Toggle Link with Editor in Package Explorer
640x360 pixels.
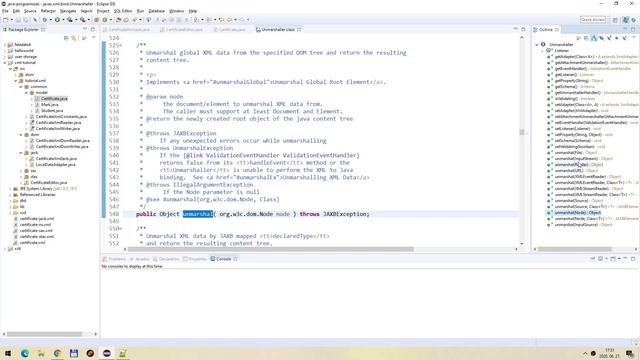(74, 38)
